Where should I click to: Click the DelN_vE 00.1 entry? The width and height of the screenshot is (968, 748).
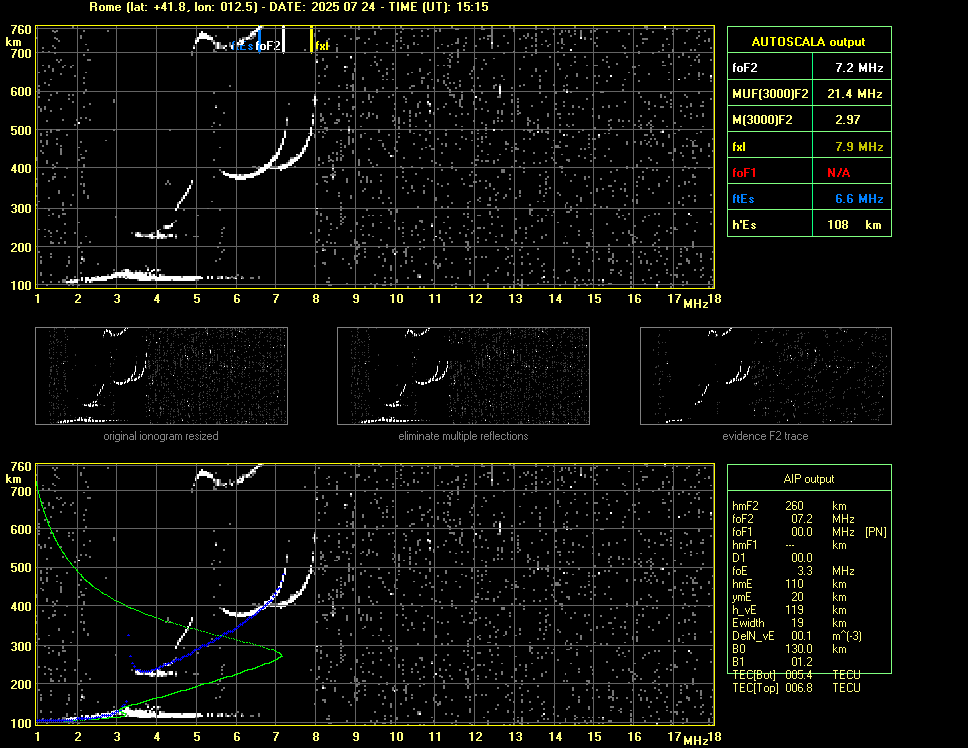(x=797, y=636)
